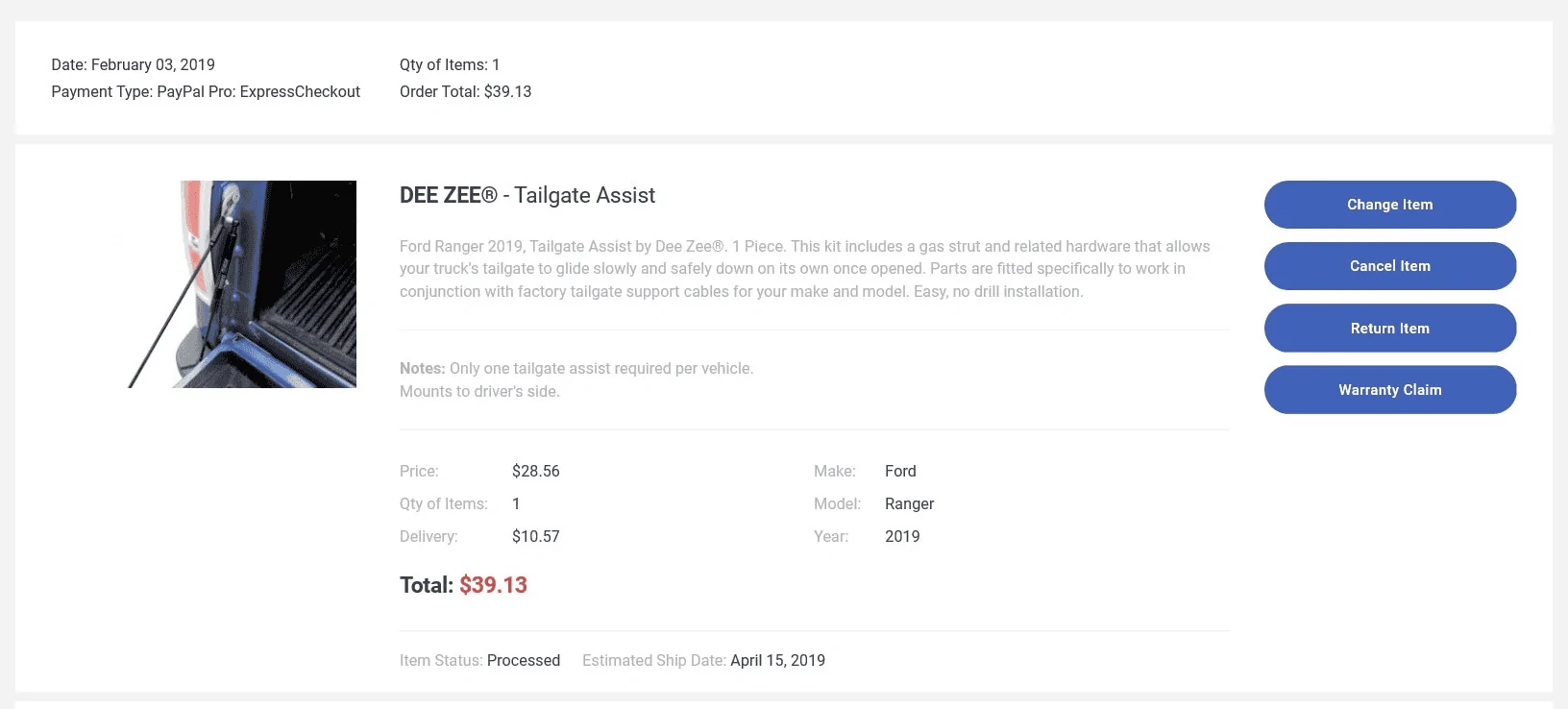Click the Change Item button
Screen dimensions: 1568x709
tap(1389, 205)
